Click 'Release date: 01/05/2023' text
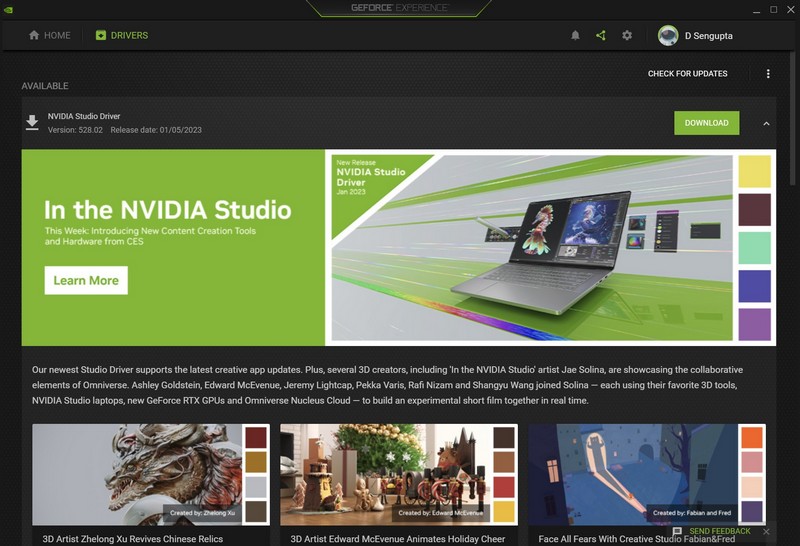This screenshot has height=546, width=800. coord(156,130)
